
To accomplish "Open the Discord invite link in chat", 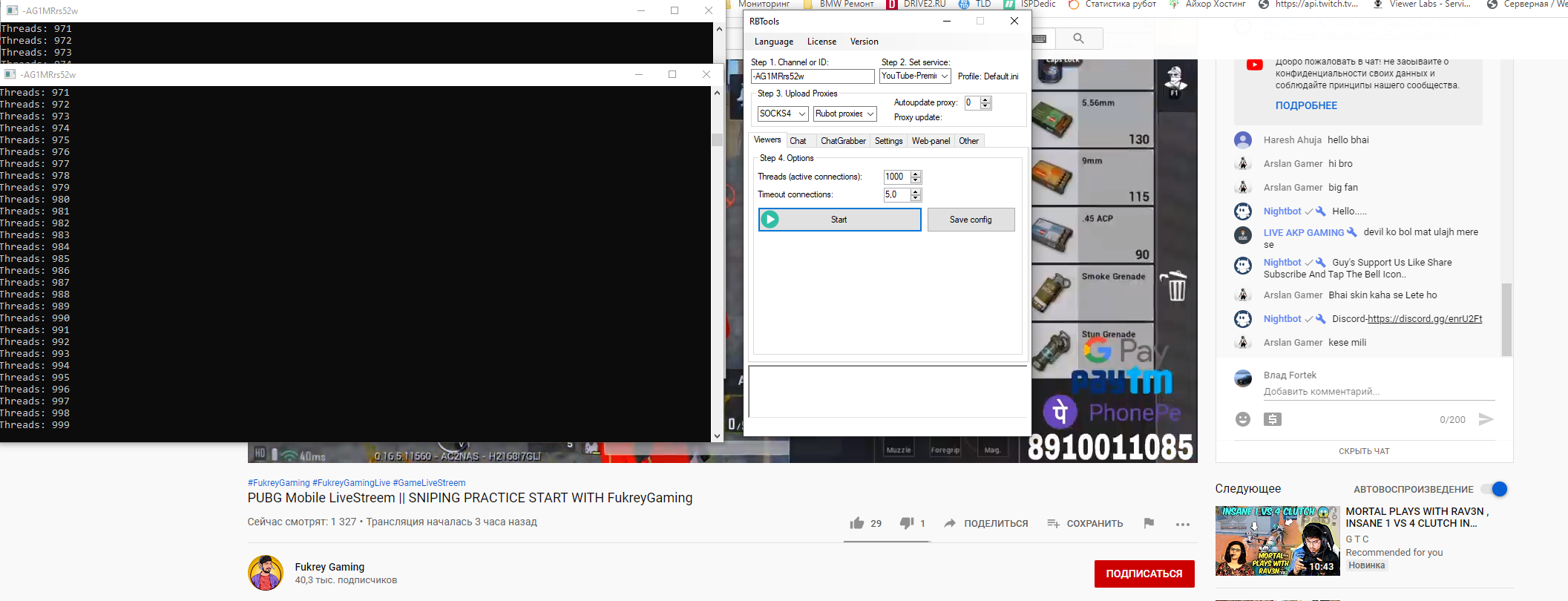I will pos(1424,319).
